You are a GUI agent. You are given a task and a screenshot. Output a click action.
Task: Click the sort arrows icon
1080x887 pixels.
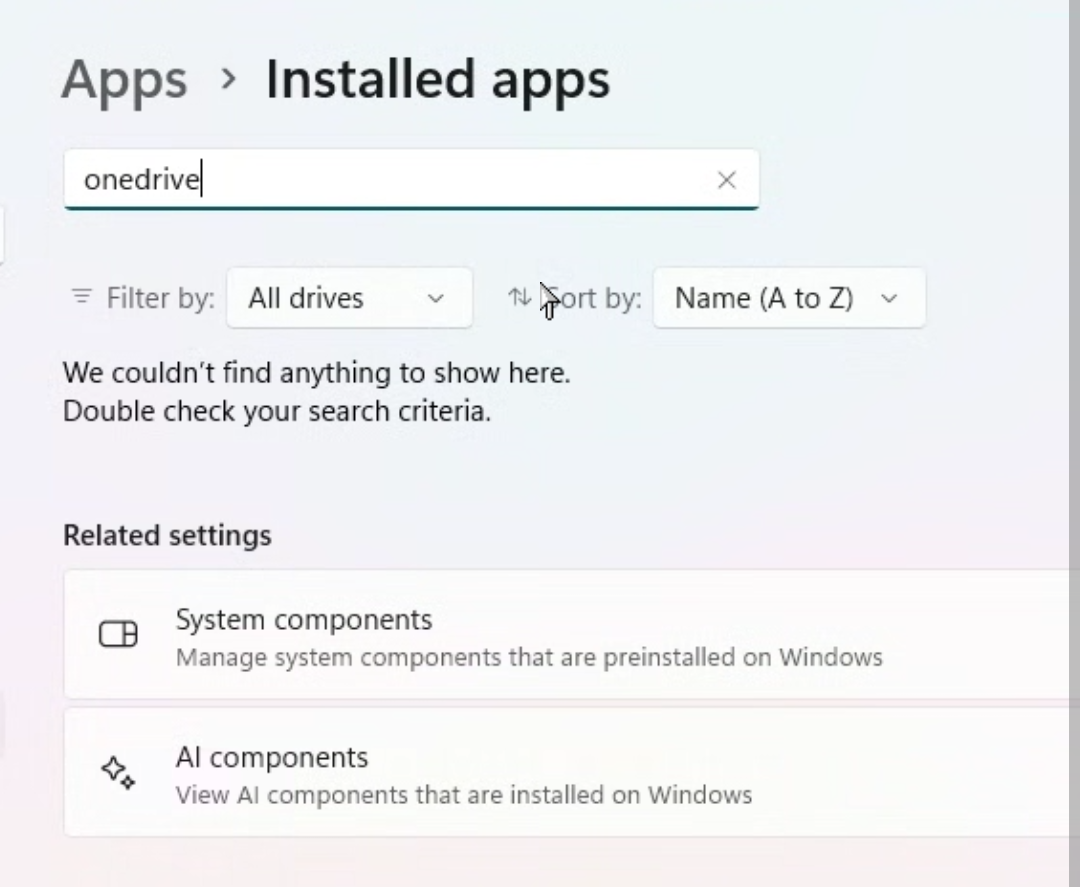pyautogui.click(x=519, y=297)
